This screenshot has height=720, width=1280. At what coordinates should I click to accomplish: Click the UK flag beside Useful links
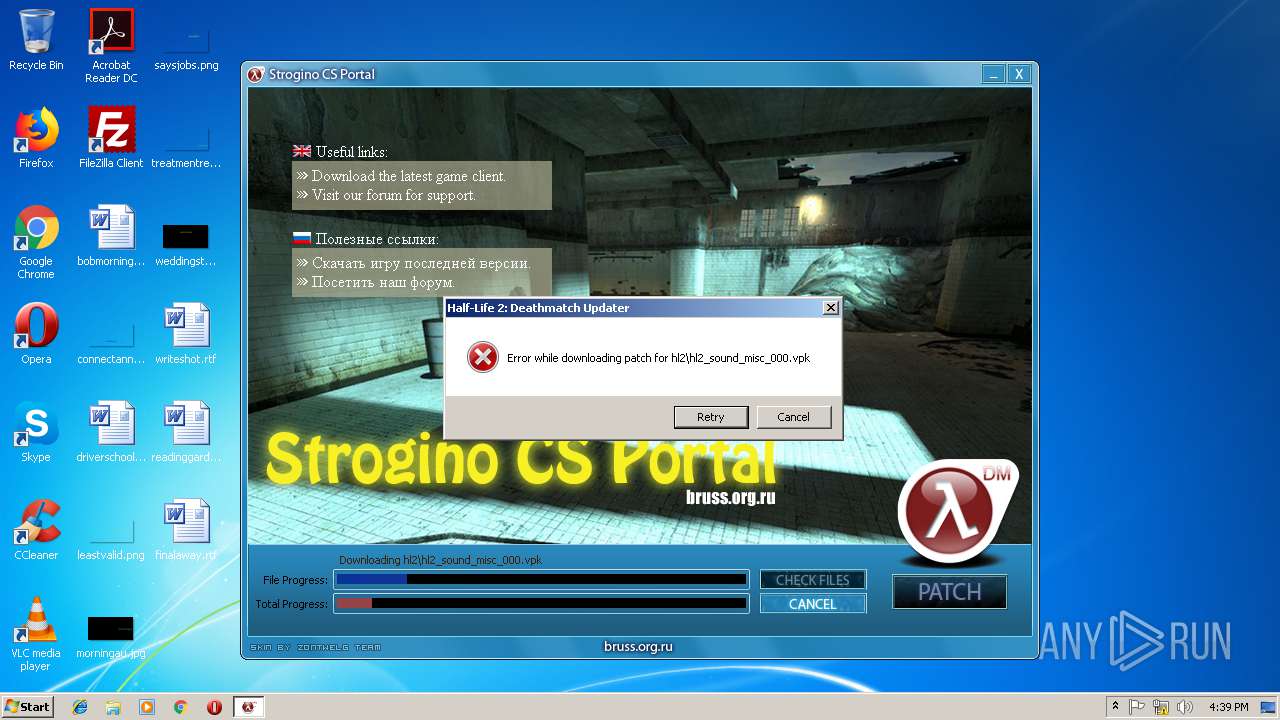(302, 152)
